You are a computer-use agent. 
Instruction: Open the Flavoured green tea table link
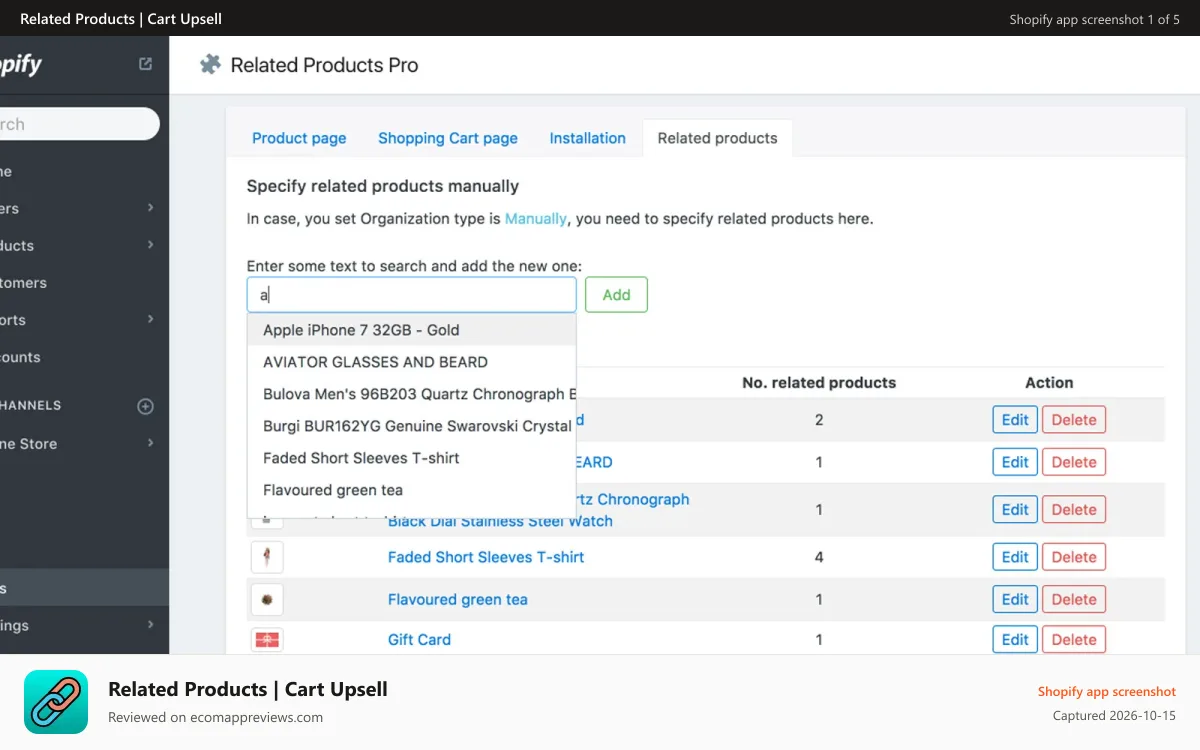(x=458, y=600)
